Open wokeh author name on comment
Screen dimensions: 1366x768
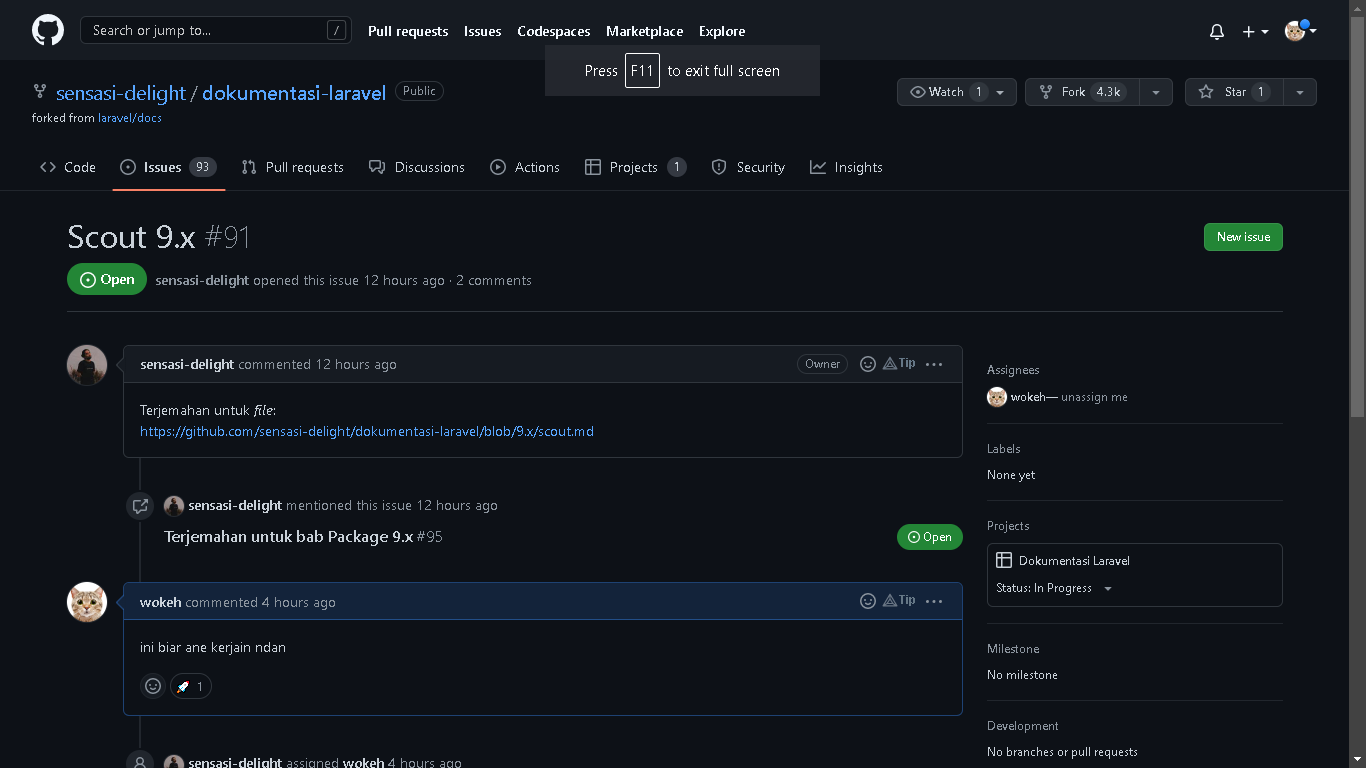161,602
